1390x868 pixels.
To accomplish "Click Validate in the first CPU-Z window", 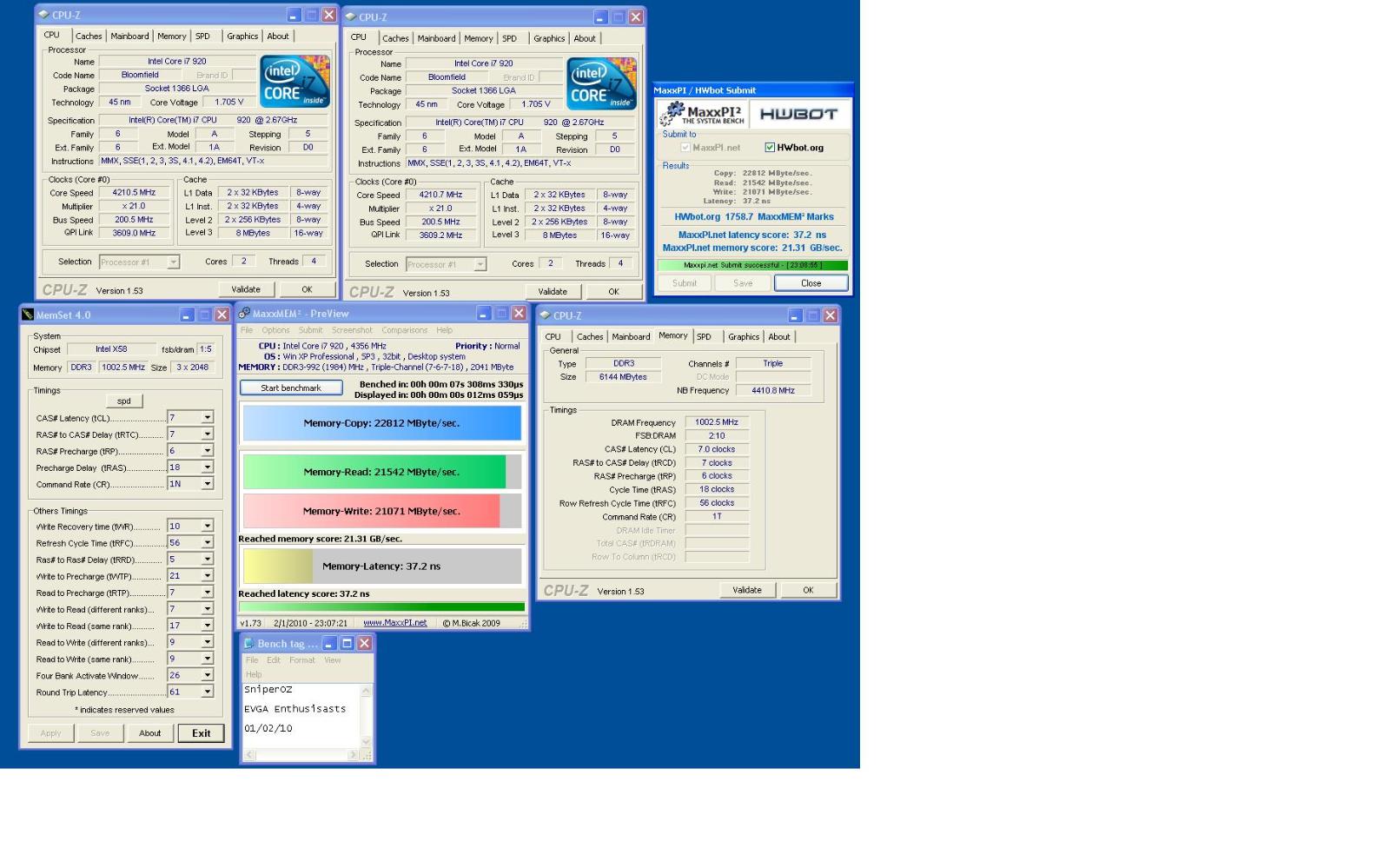I will [x=246, y=289].
